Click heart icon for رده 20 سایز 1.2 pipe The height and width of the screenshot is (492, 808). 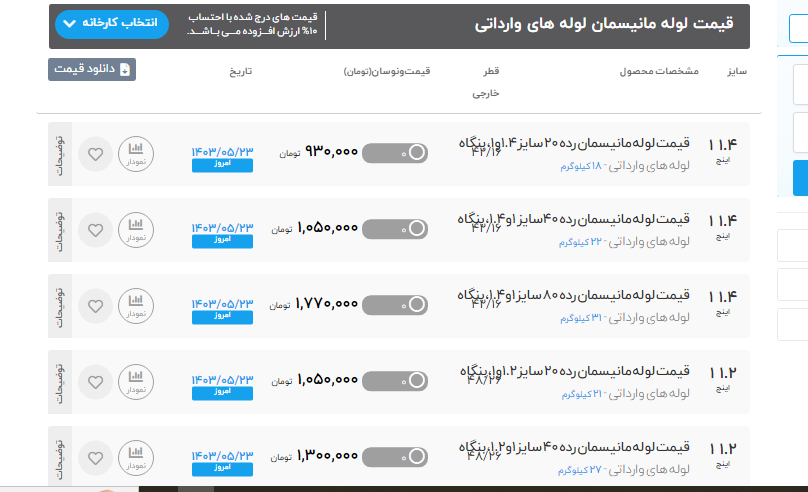[x=95, y=382]
